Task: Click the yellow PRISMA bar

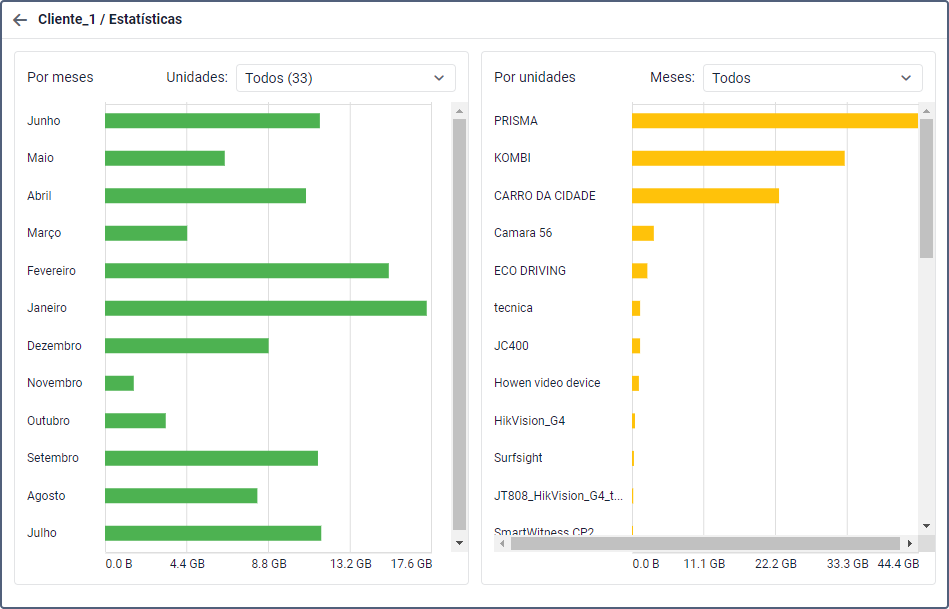Action: (775, 121)
